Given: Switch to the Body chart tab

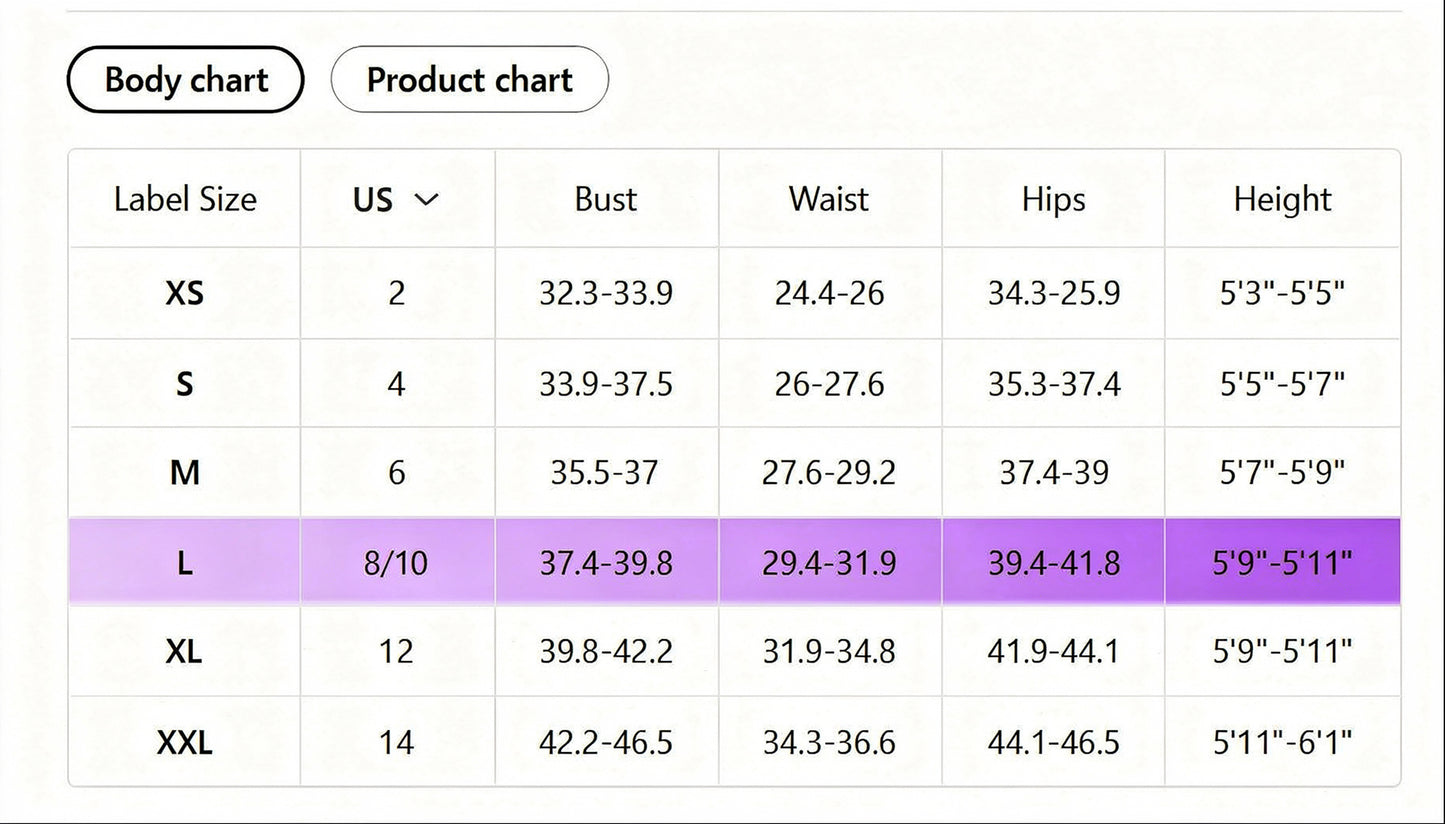Looking at the screenshot, I should point(186,80).
